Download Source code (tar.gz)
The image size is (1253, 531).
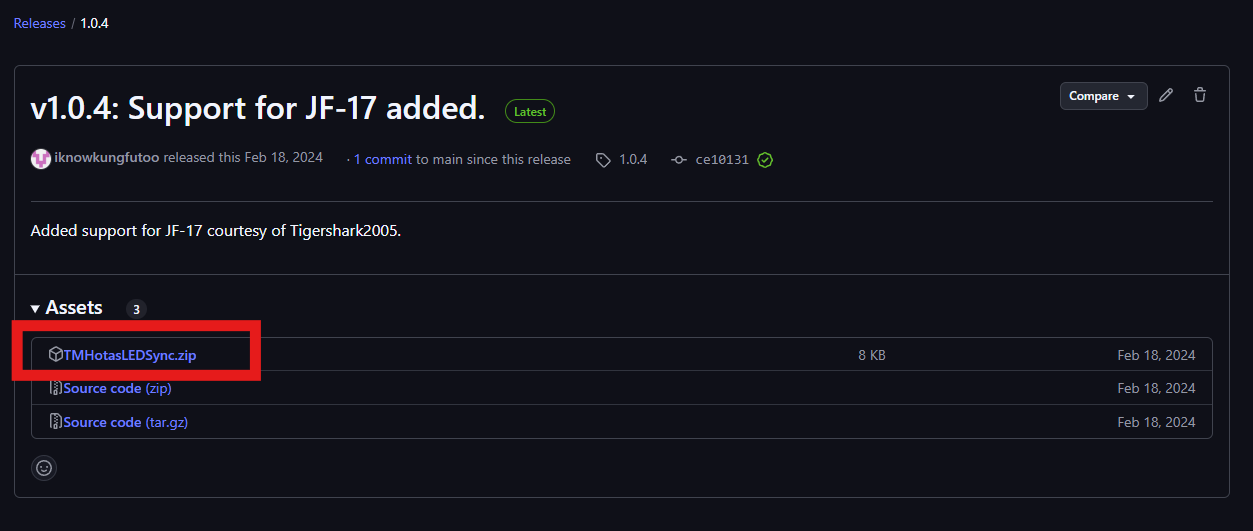coord(126,422)
